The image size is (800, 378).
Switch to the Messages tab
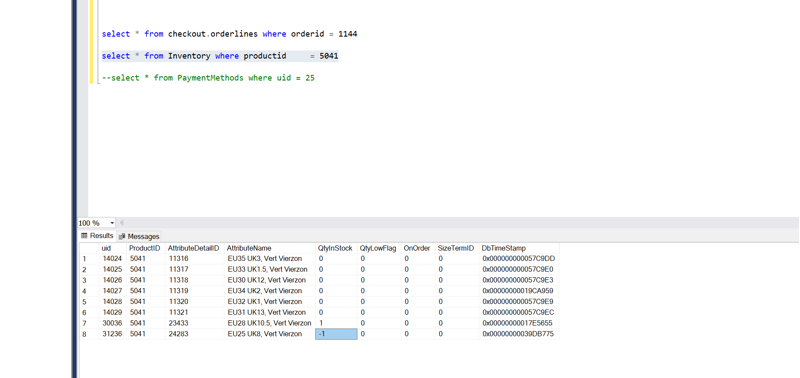coord(139,236)
